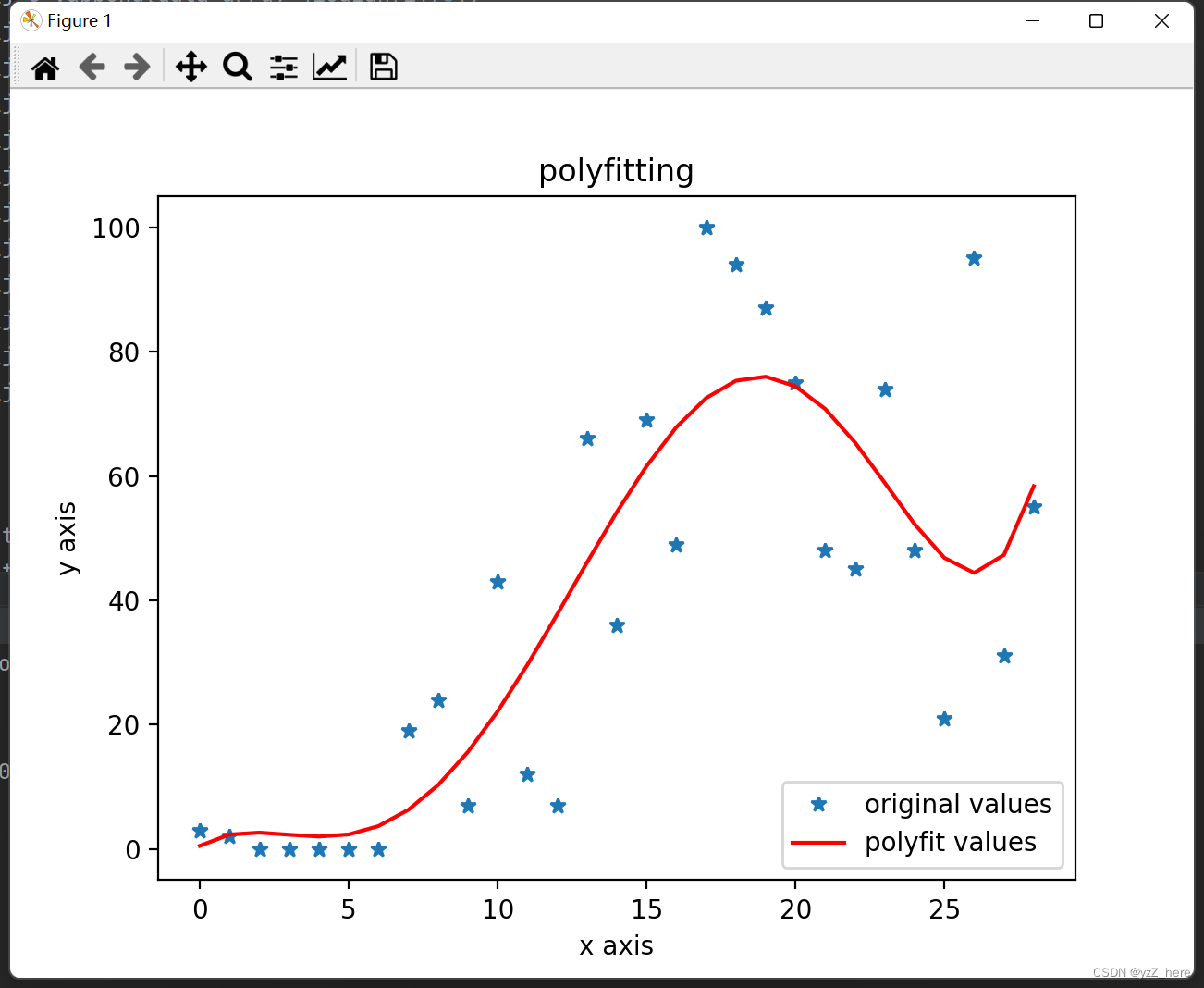The image size is (1204, 988).
Task: Click the 'x axis' label
Action: pyautogui.click(x=617, y=945)
